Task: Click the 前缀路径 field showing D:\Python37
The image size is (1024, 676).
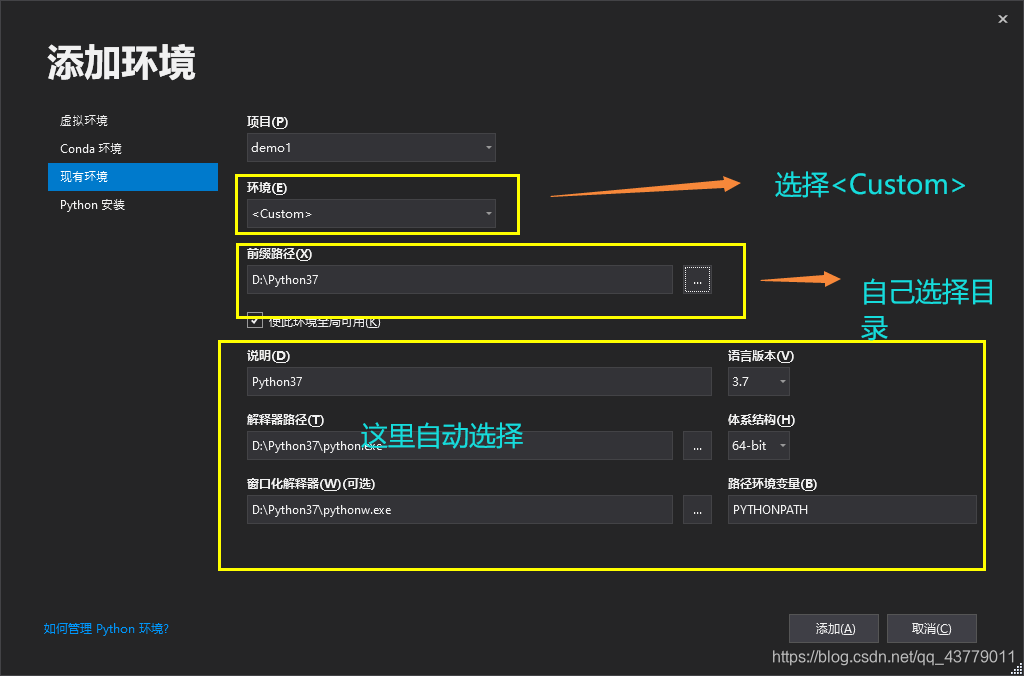Action: point(459,280)
